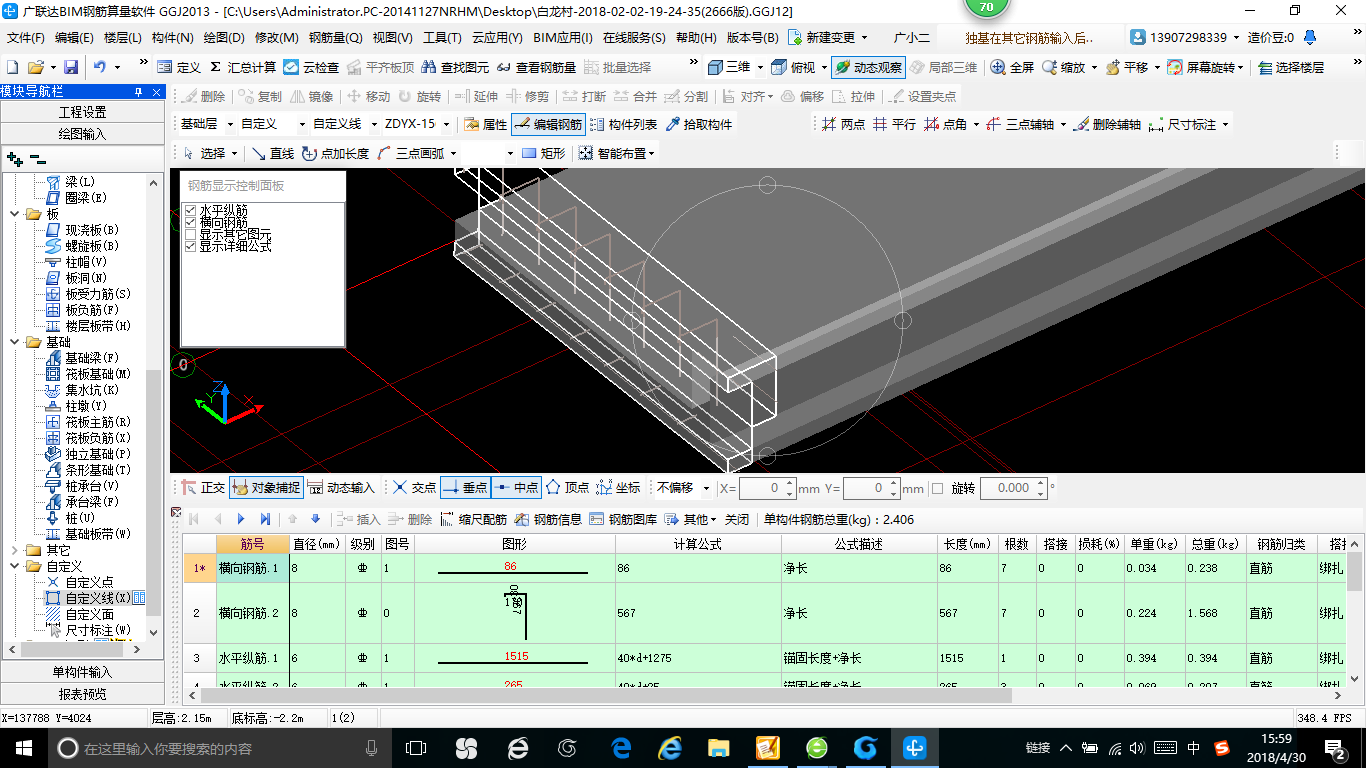Screen dimensions: 1366x768
Task: Open 查看钢筋量 rebar quantity view
Action: pos(536,67)
